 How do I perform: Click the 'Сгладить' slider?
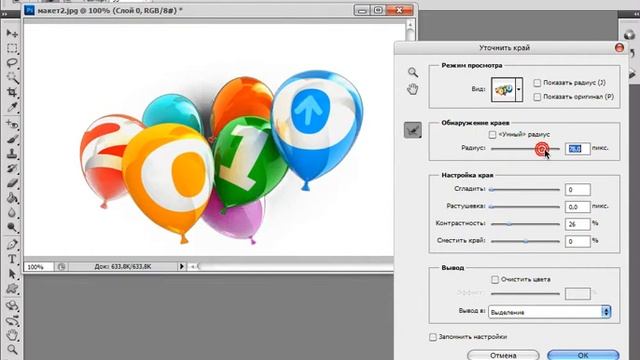pos(525,189)
